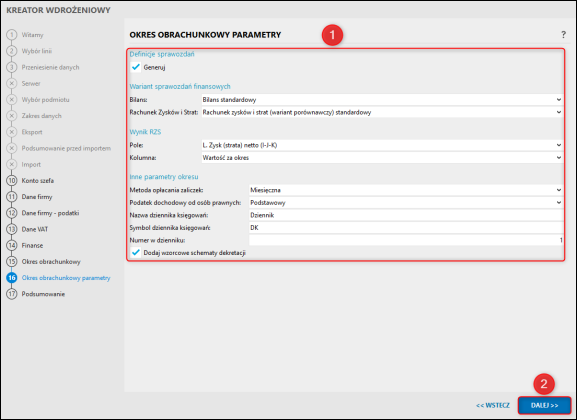Click Symbol dziennika księgowań field
Screen dimensions: 577x420
[x=406, y=228]
